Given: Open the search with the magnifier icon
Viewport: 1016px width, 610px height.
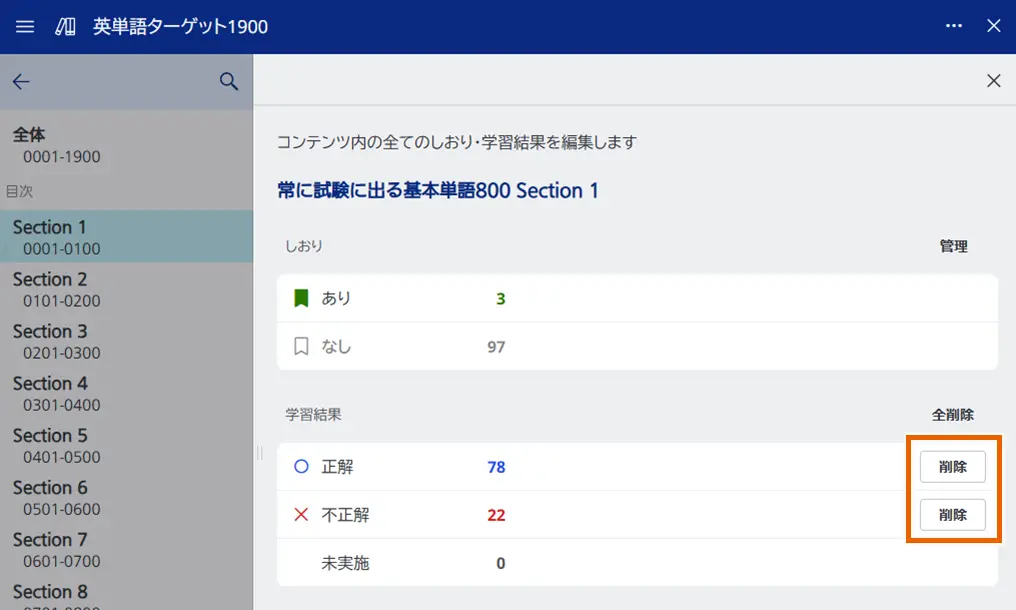Looking at the screenshot, I should [229, 81].
